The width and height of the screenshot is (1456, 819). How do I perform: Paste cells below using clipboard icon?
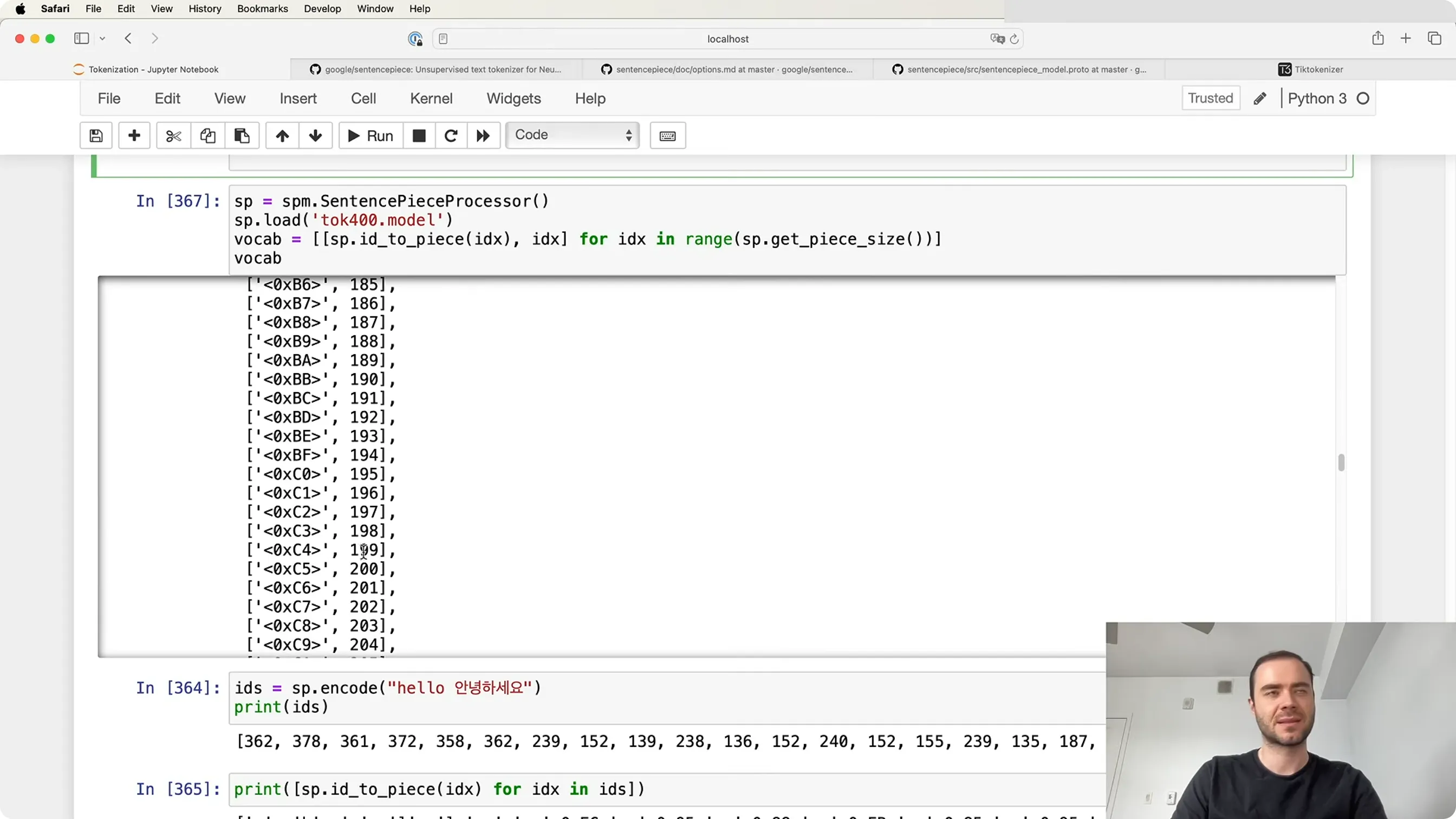pos(242,135)
